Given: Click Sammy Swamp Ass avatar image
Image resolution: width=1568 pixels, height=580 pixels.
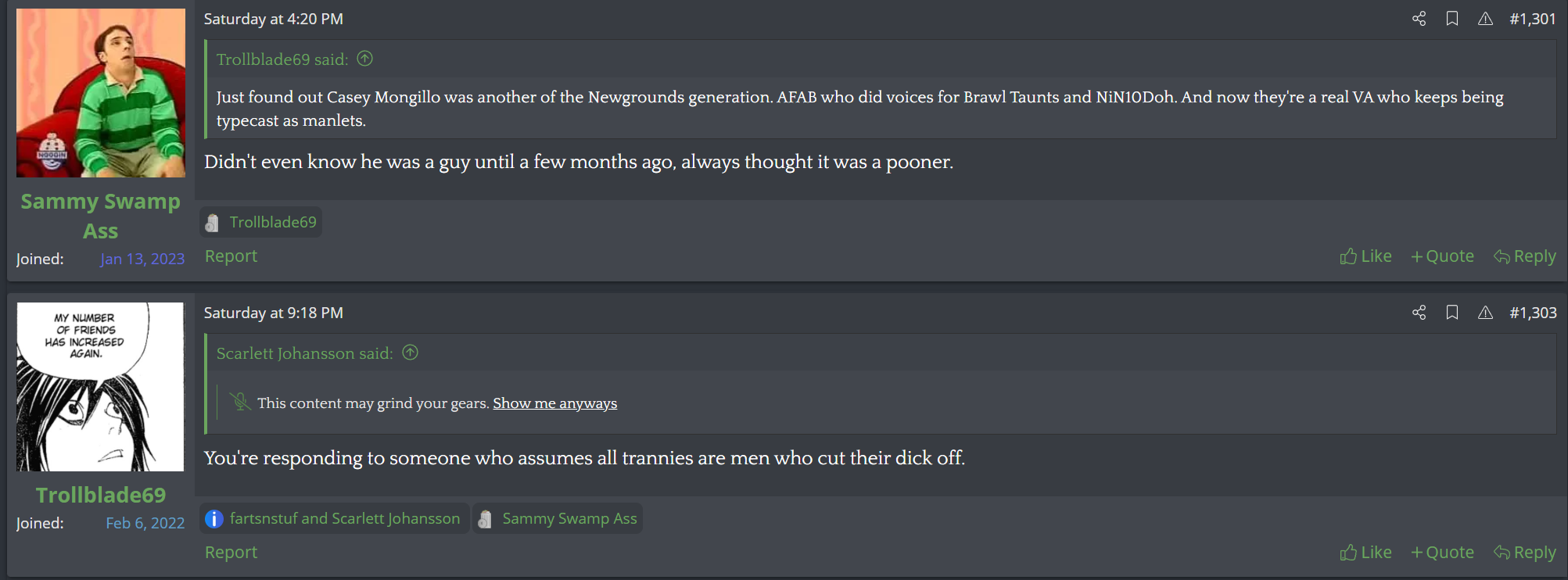Looking at the screenshot, I should [100, 93].
